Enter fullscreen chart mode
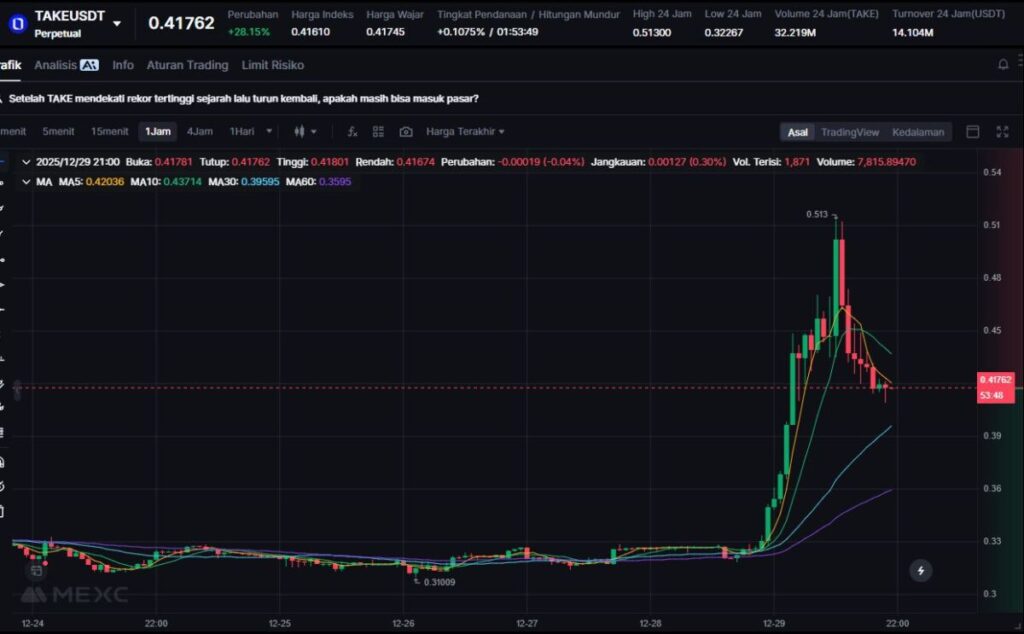This screenshot has height=634, width=1024. coord(1002,132)
